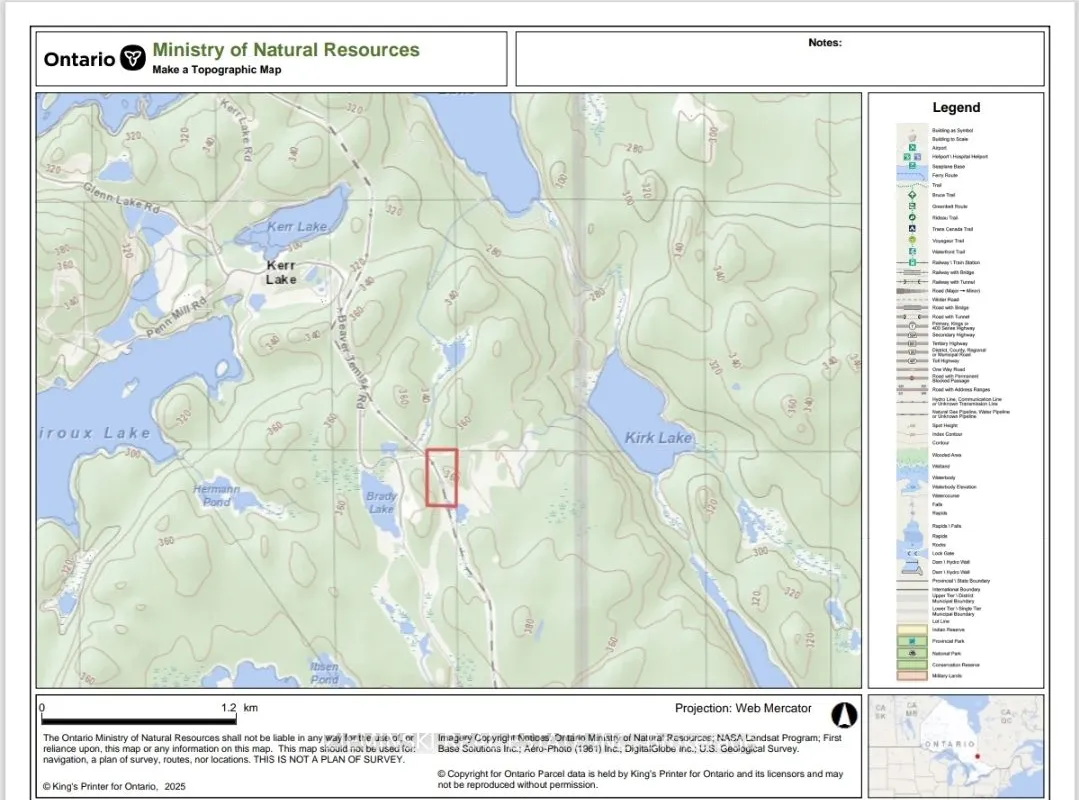
Task: Click the Rideau Trail legend icon
Action: click(x=912, y=217)
